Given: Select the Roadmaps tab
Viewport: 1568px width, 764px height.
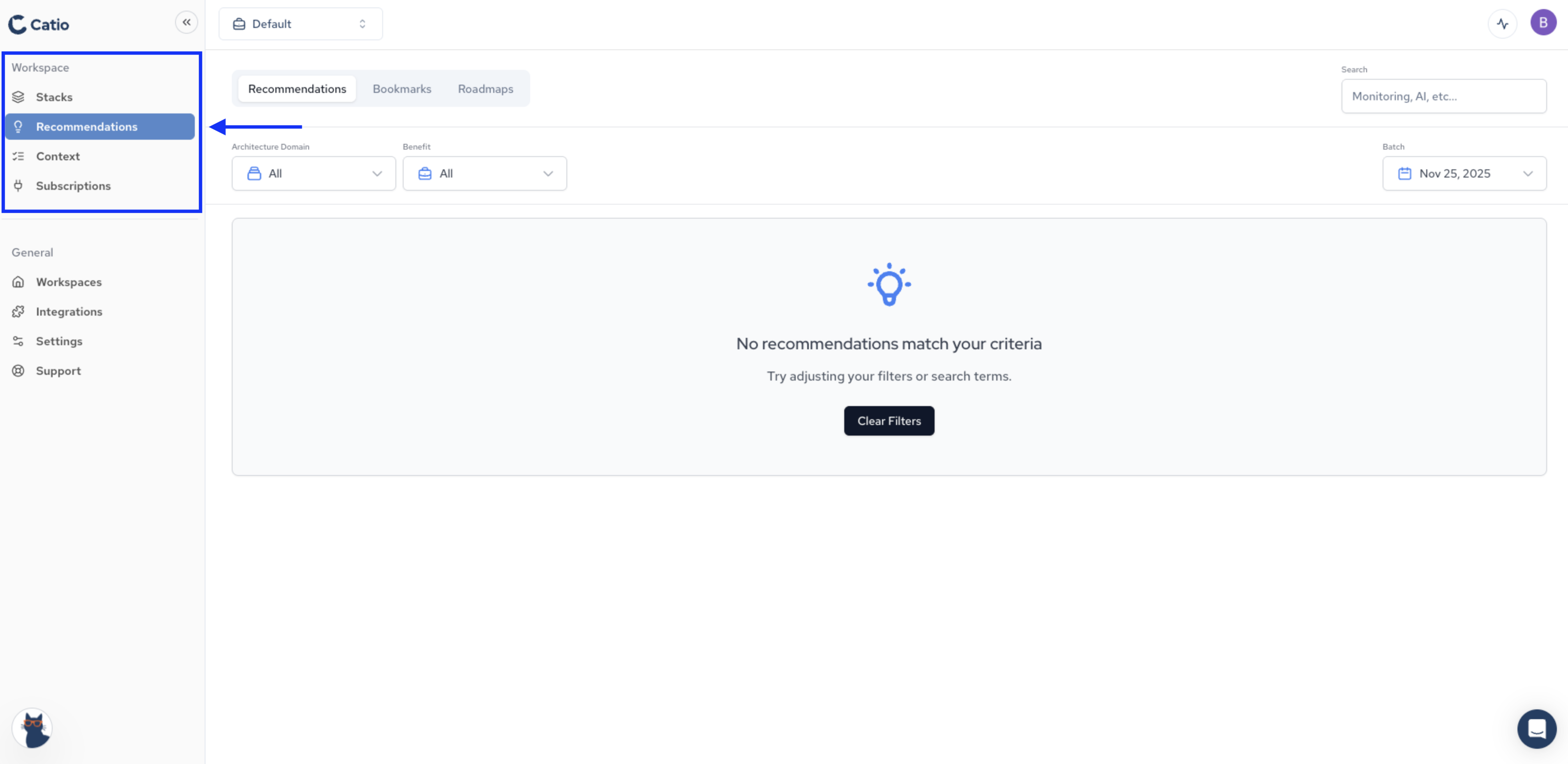Looking at the screenshot, I should pyautogui.click(x=485, y=88).
